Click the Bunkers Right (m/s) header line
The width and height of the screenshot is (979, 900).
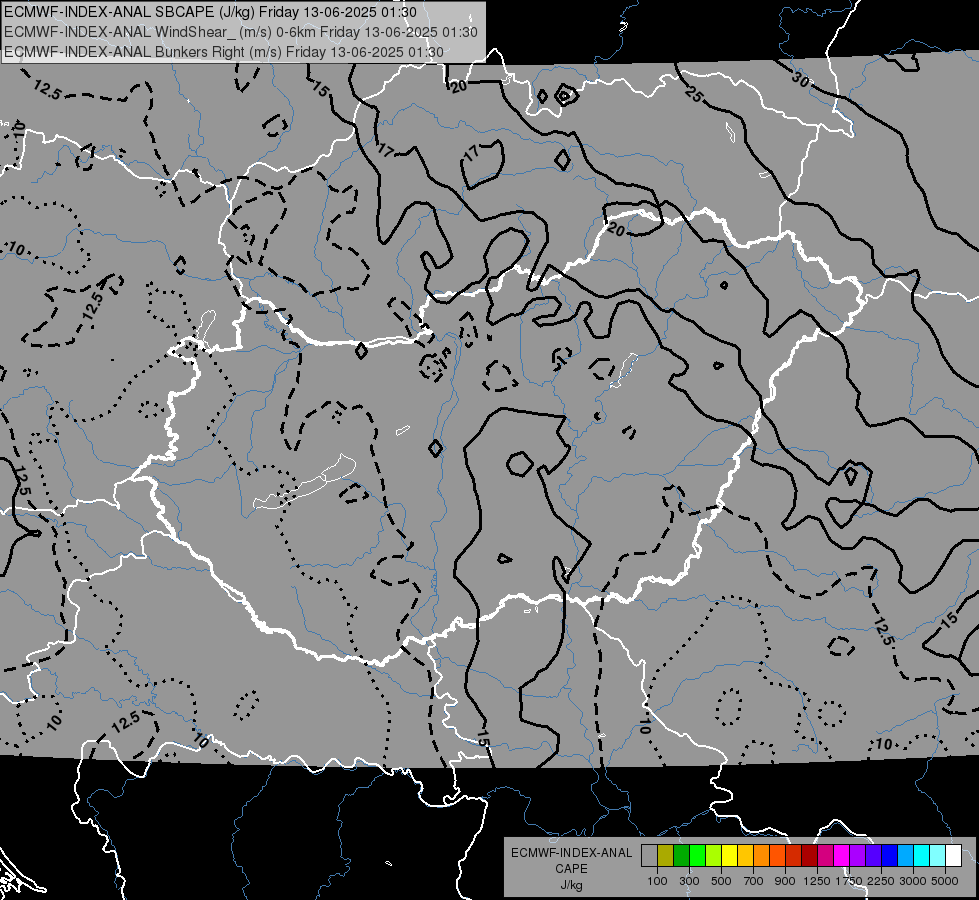tap(224, 52)
